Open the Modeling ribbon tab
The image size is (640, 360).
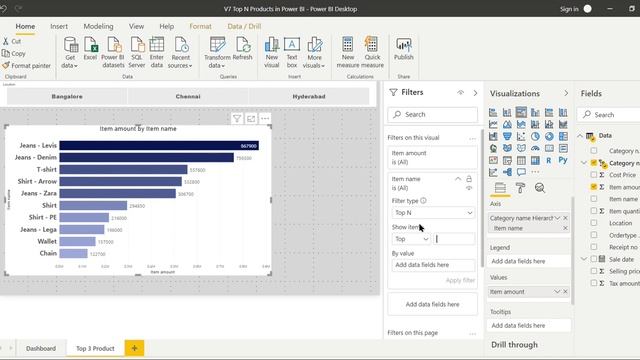tap(98, 26)
